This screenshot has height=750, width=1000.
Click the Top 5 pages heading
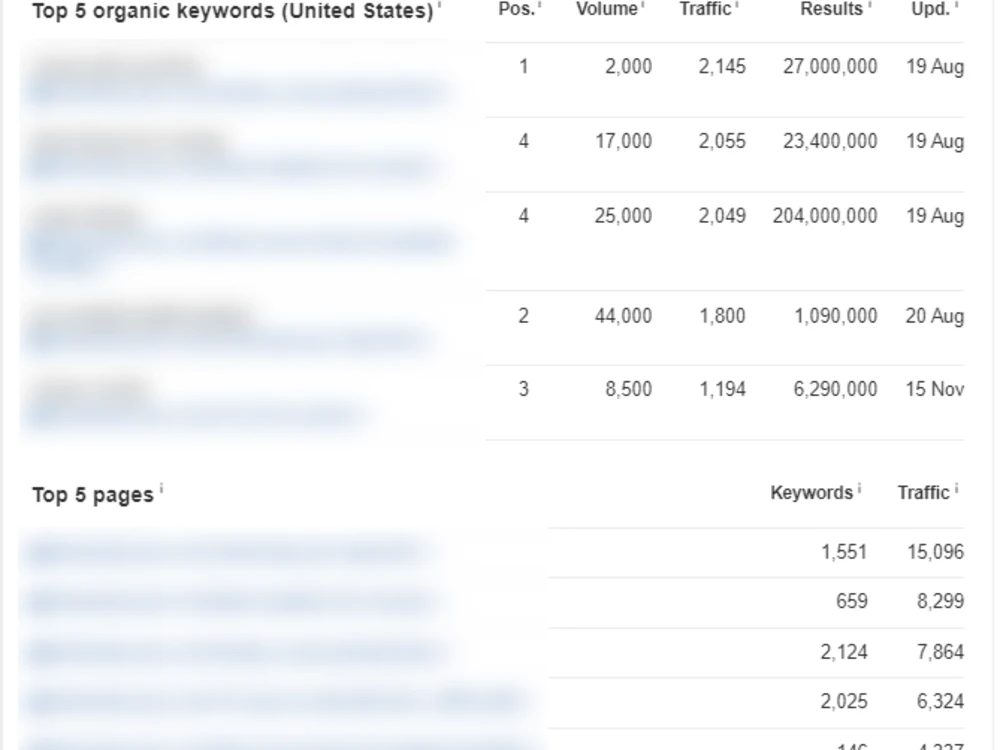pyautogui.click(x=93, y=495)
